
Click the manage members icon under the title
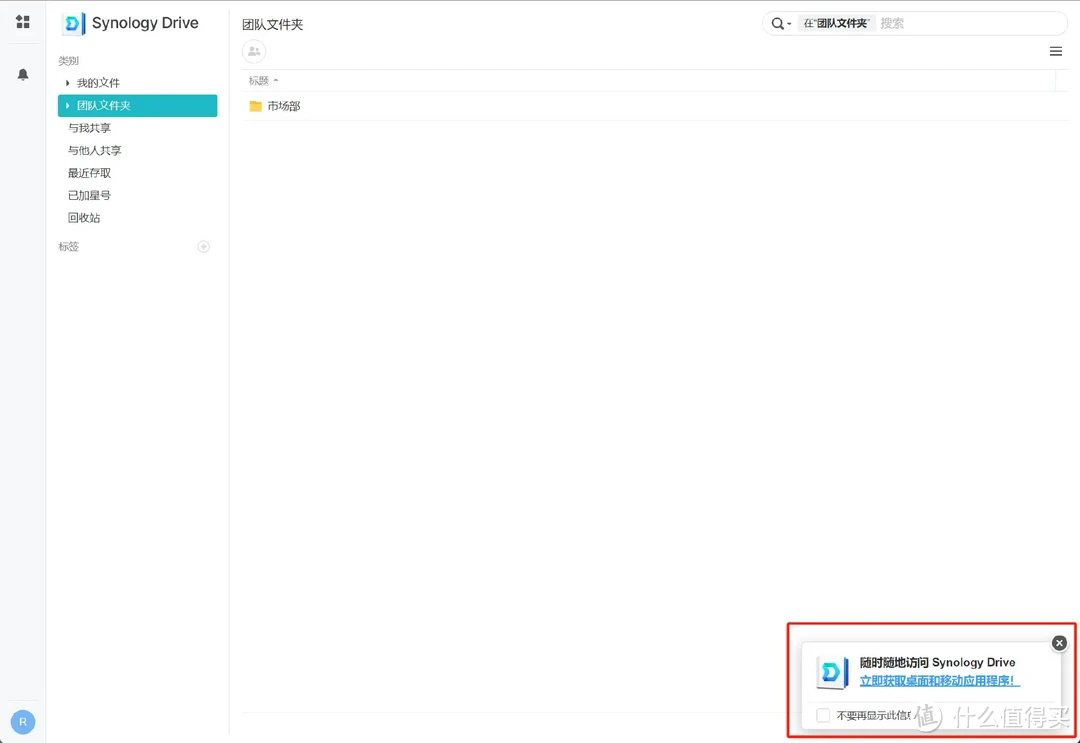pyautogui.click(x=254, y=51)
